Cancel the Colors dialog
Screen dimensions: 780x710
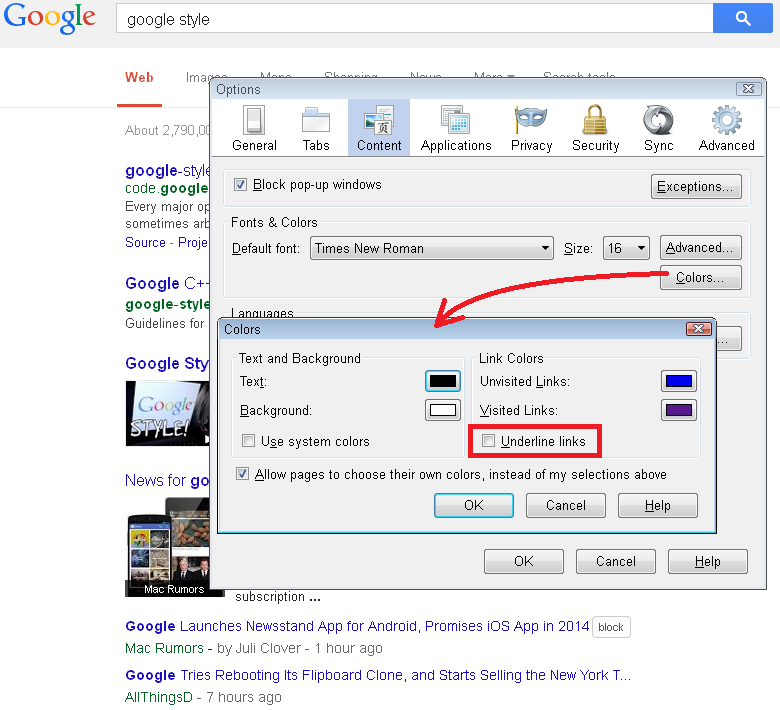click(566, 506)
